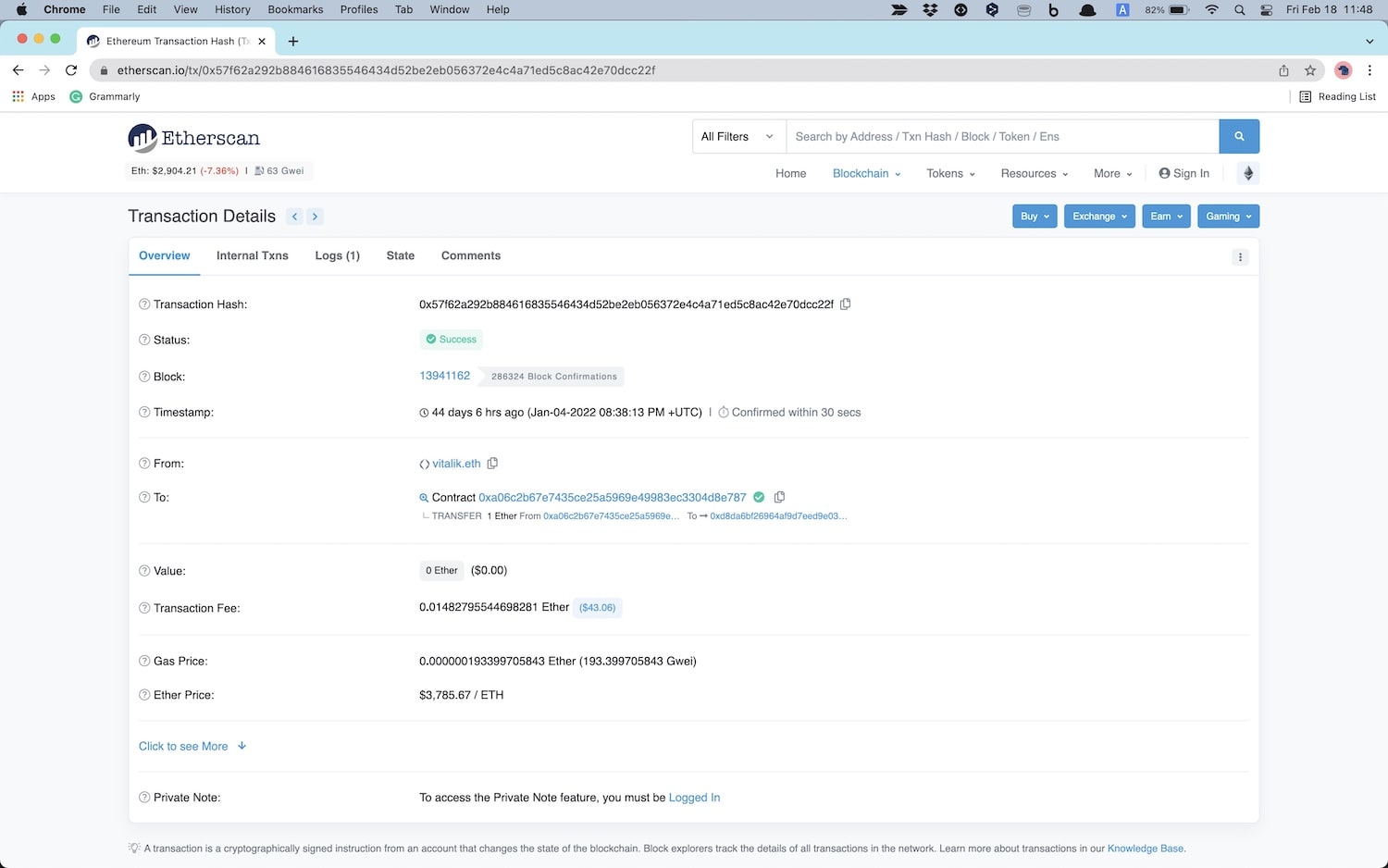Screen dimensions: 1388x868
Task: Expand the More nav menu
Action: tap(1112, 173)
